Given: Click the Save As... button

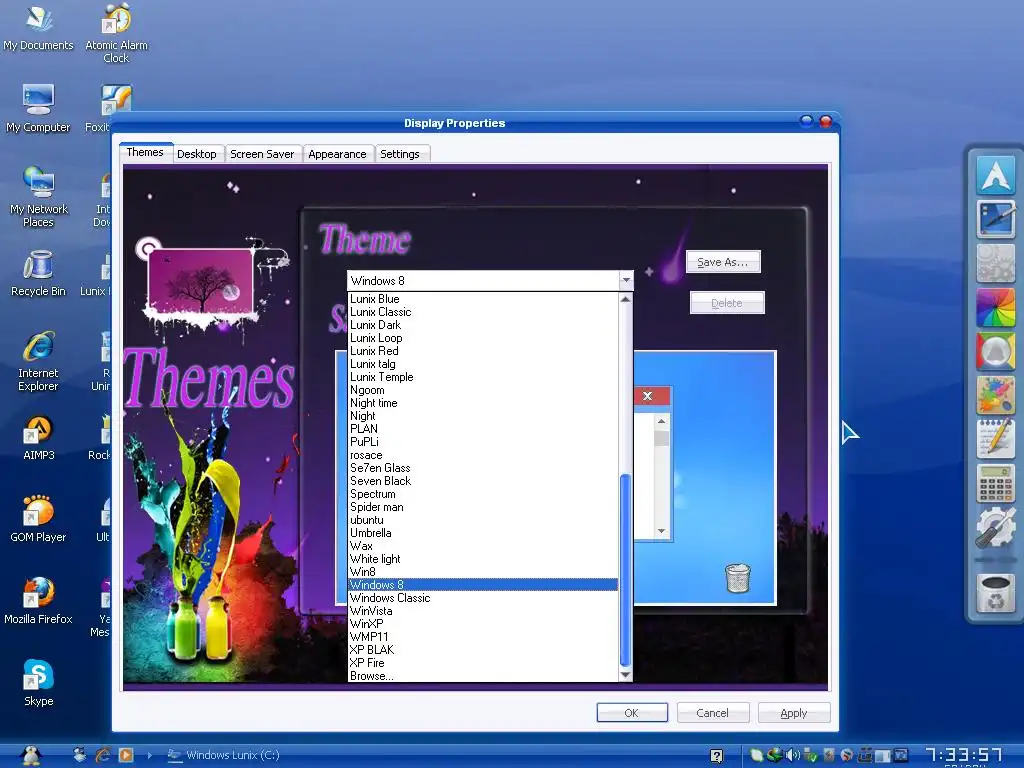Looking at the screenshot, I should [x=723, y=262].
